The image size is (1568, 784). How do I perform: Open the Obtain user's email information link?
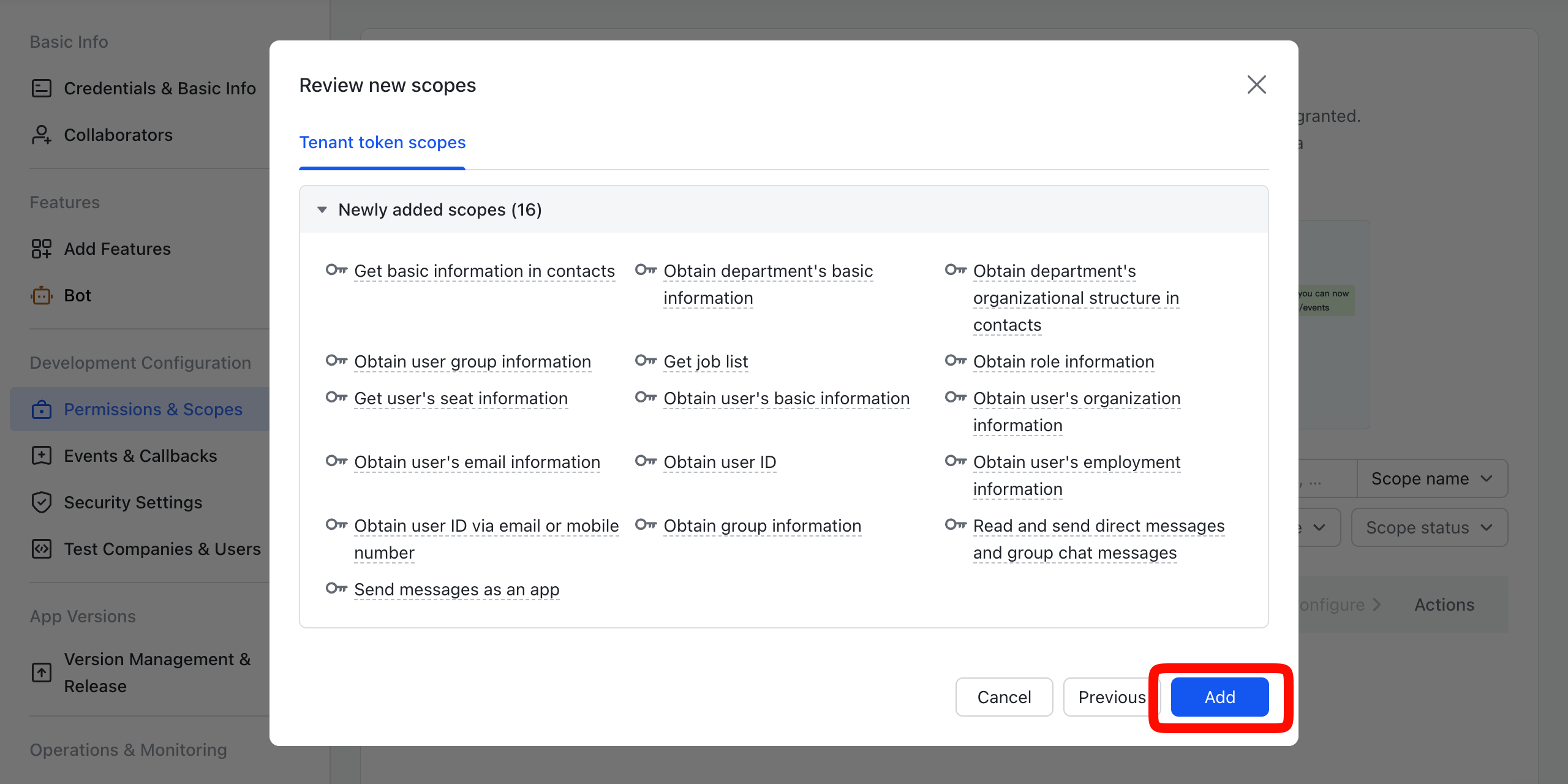477,462
